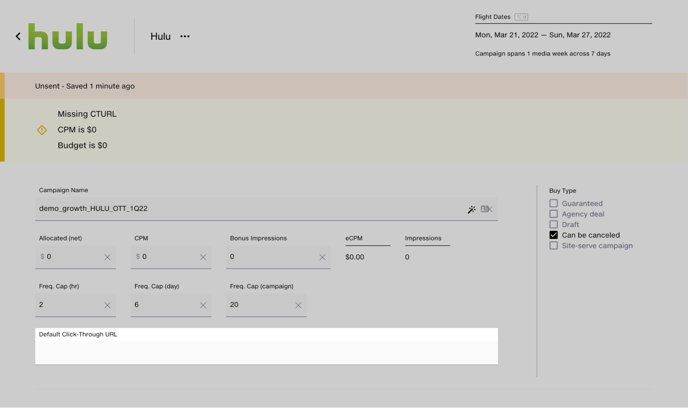Open the three-dot menu next to Hulu

[x=185, y=36]
